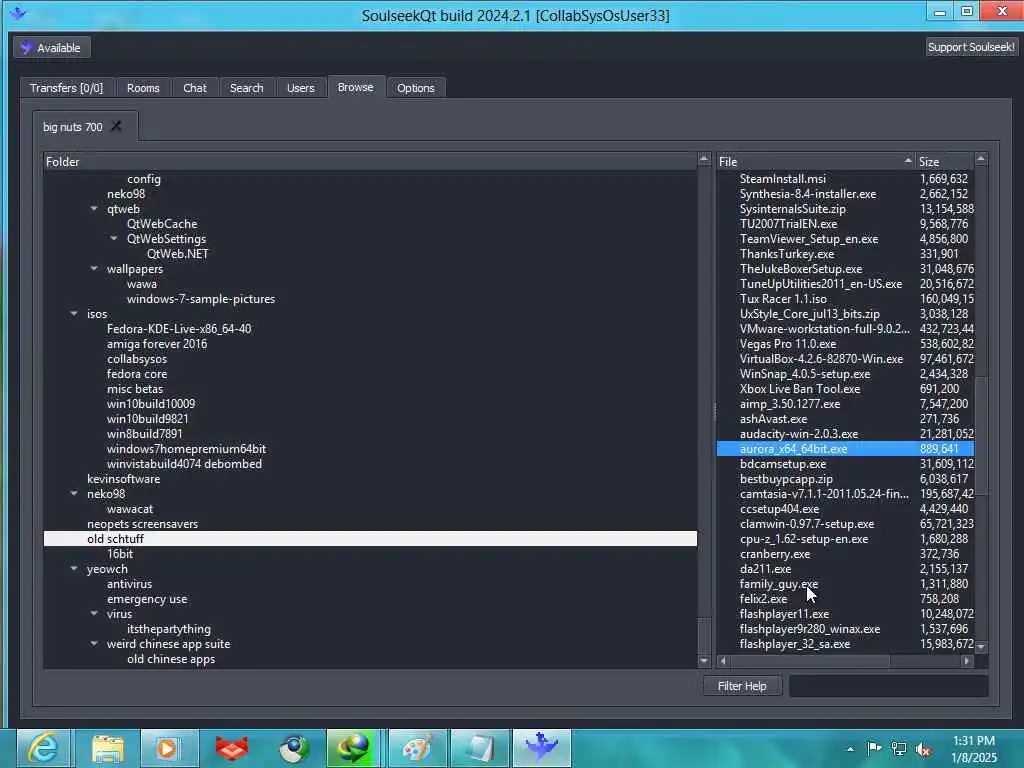Open the notepad-style taskbar icon

(479, 748)
